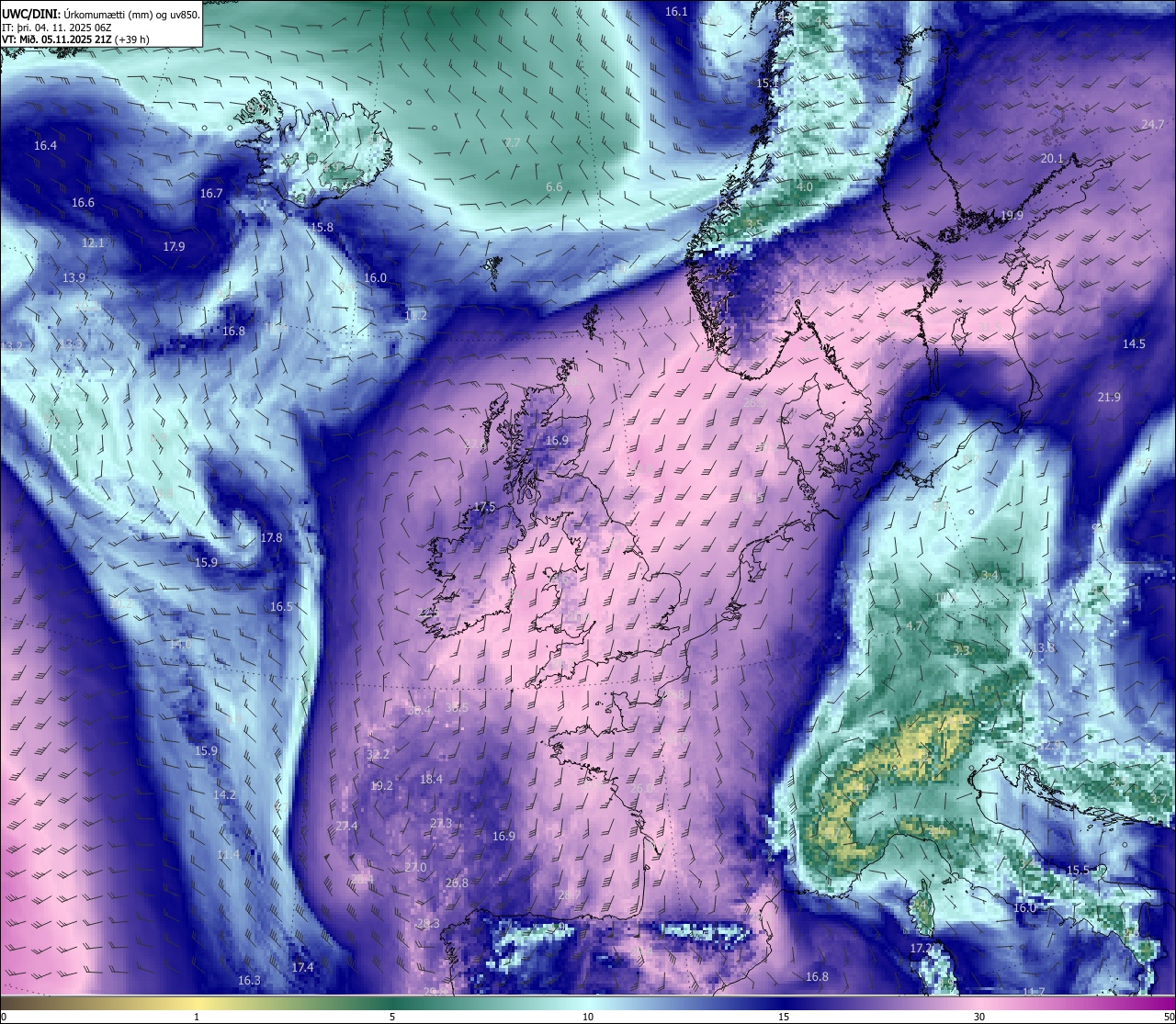Click the 11.2 map value
Viewport: 1176px width, 1024px height.
click(415, 316)
